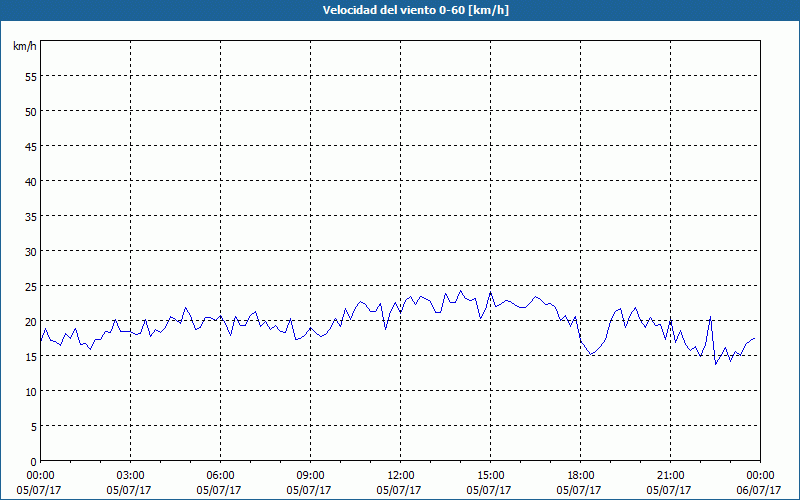Select the "25" y-axis tick label
Viewport: 800px width, 500px height.
pyautogui.click(x=31, y=287)
